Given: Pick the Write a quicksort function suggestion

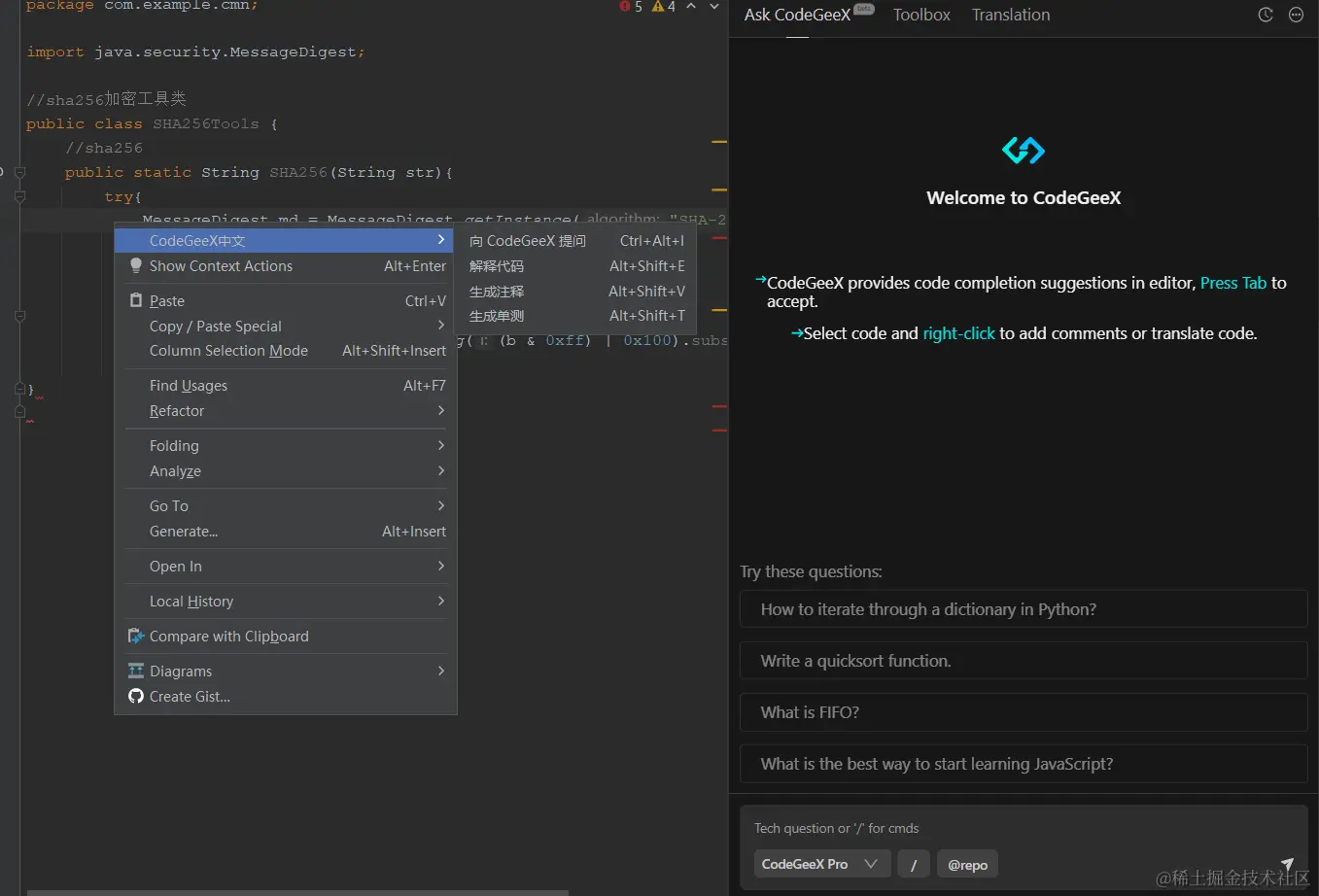Looking at the screenshot, I should click(1024, 661).
